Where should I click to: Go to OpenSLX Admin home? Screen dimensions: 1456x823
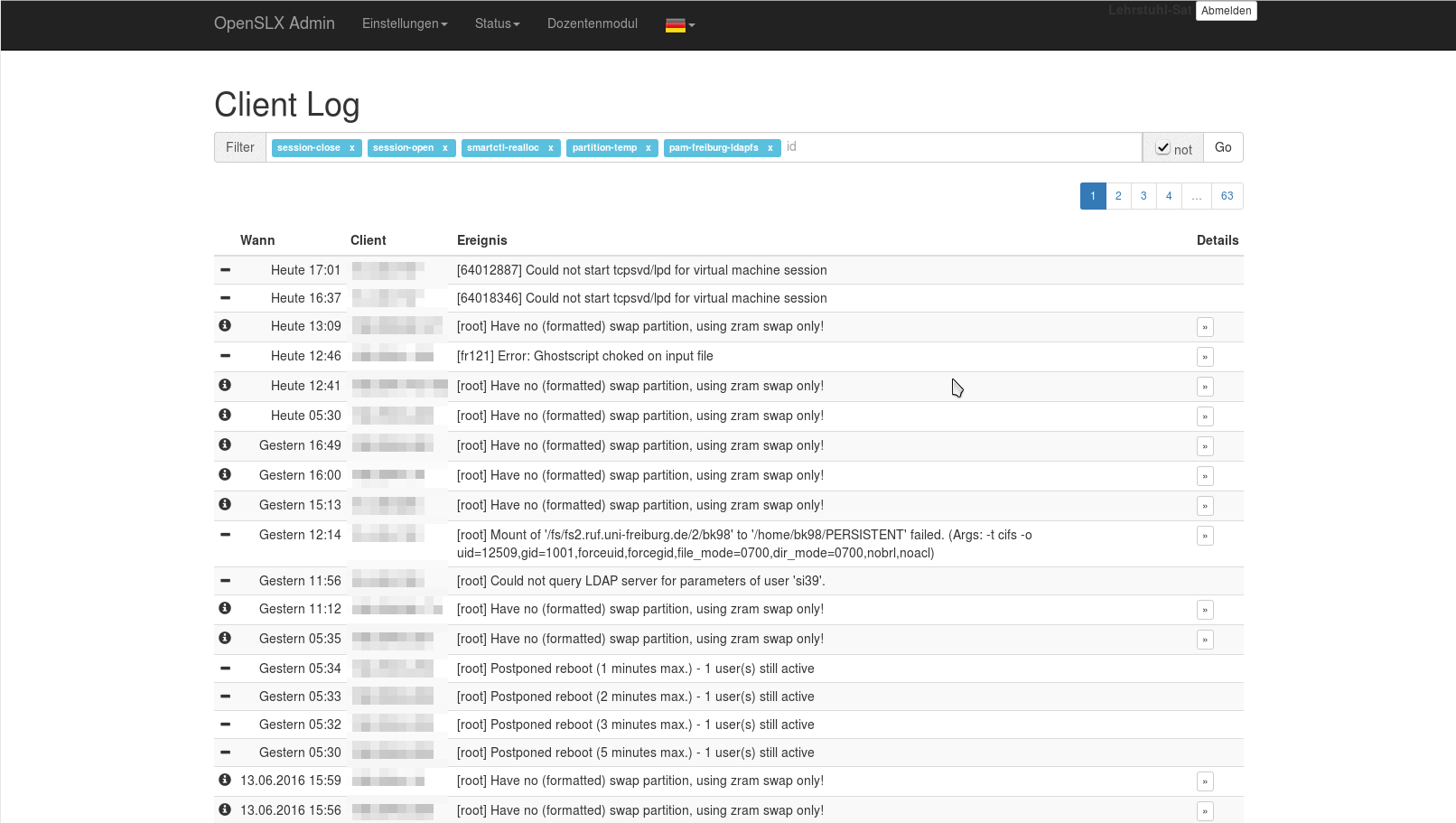point(274,23)
